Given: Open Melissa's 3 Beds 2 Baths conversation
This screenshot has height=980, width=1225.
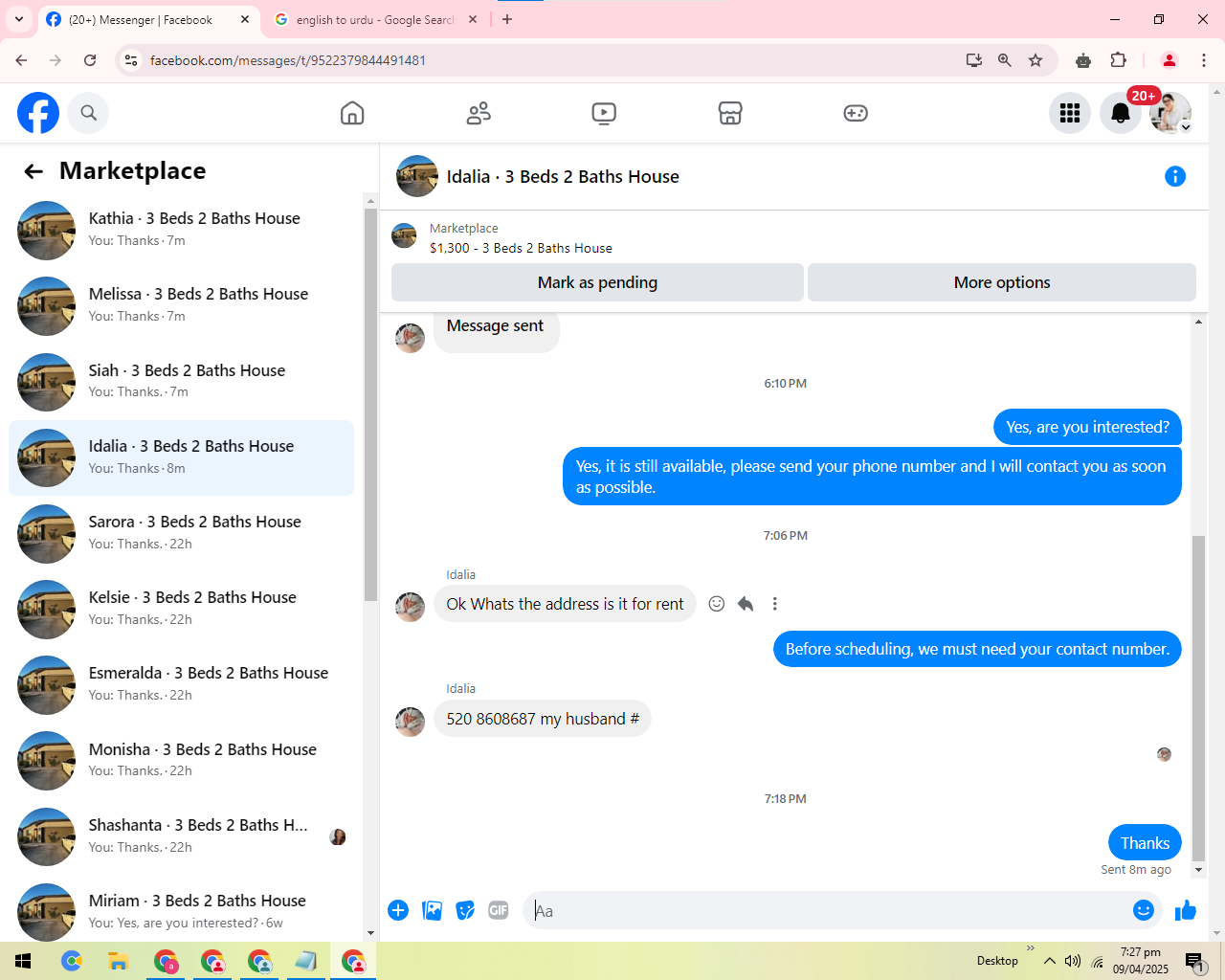Looking at the screenshot, I should click(182, 306).
